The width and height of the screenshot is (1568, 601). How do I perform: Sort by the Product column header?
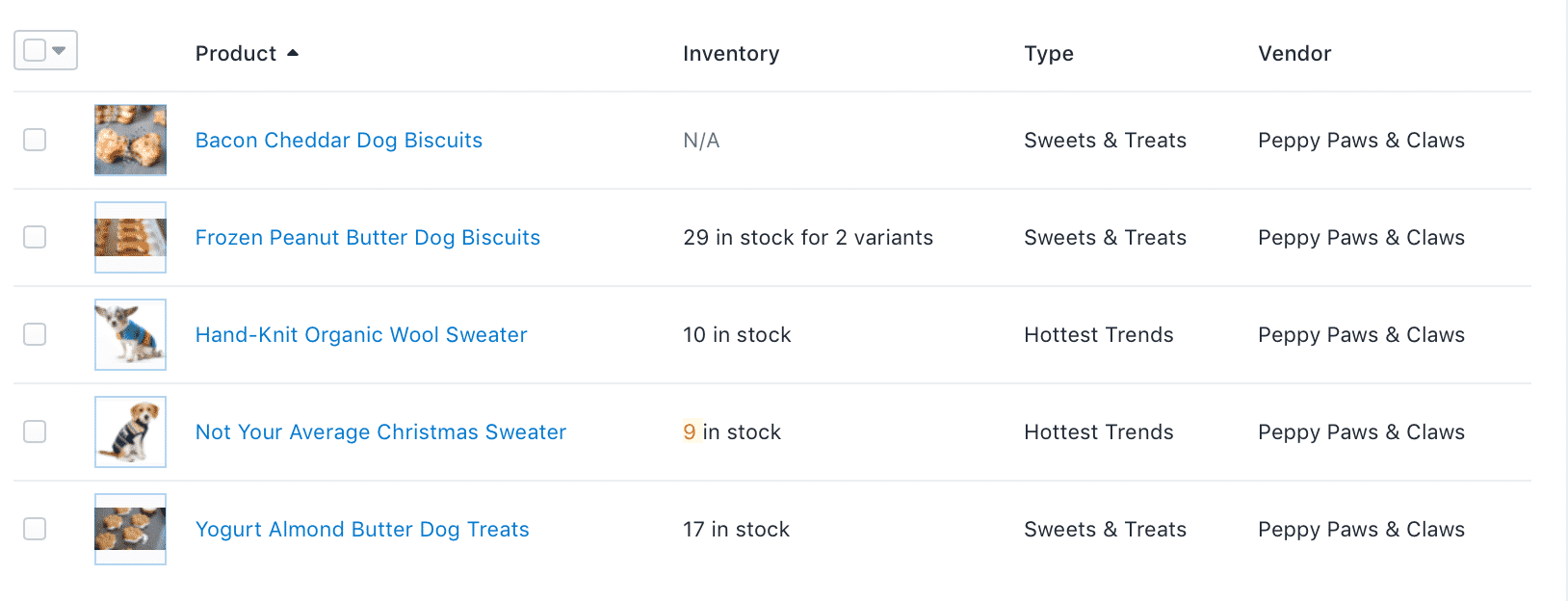[x=236, y=54]
